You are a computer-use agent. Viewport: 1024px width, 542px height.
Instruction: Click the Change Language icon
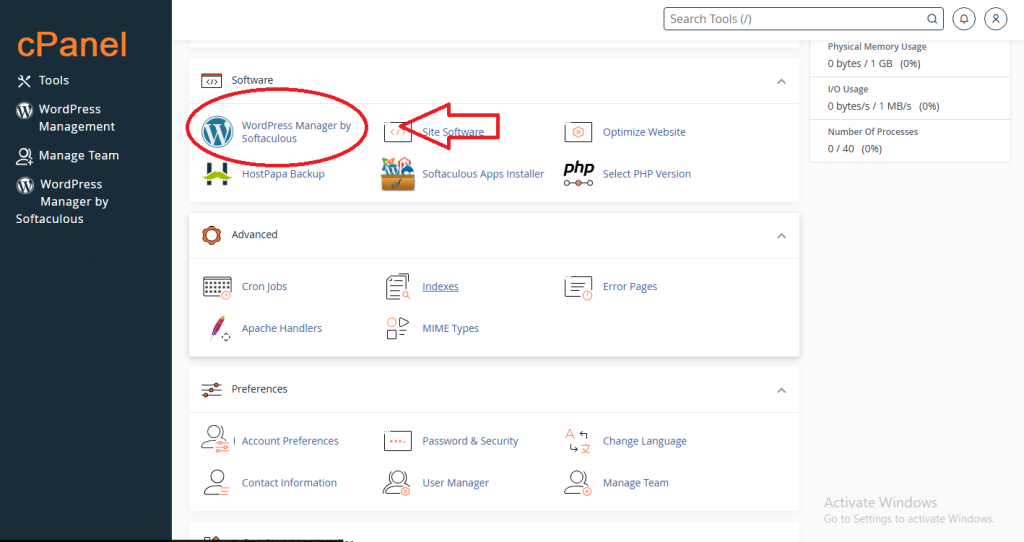[x=578, y=441]
